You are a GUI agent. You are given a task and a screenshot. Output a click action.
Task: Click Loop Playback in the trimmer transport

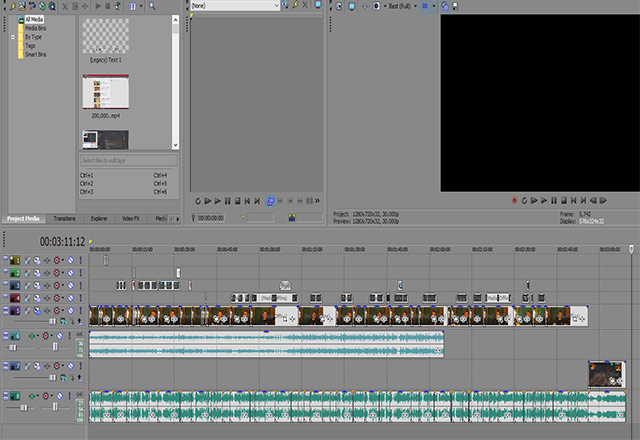point(198,201)
